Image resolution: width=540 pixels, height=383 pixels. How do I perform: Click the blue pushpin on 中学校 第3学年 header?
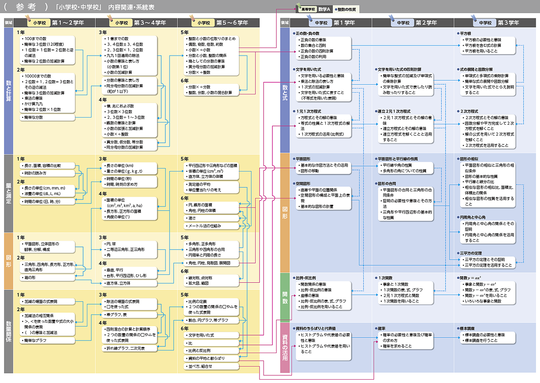[x=474, y=18]
